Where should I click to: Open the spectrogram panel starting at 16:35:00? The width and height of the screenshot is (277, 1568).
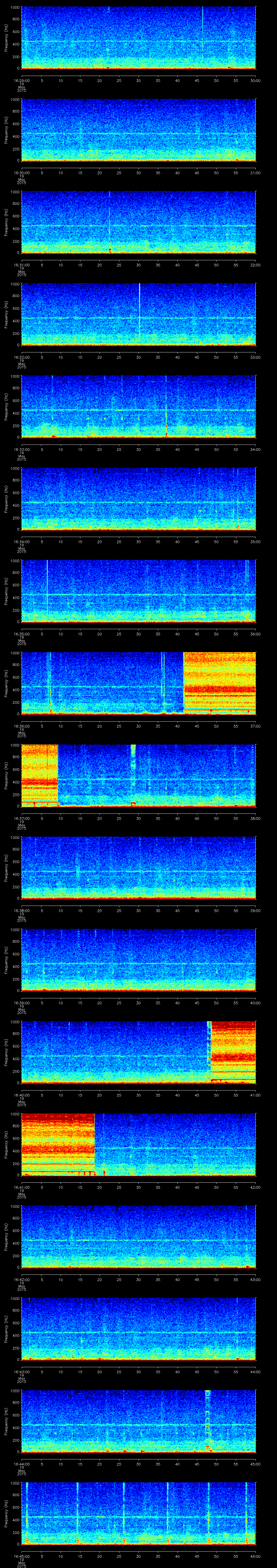click(x=138, y=591)
